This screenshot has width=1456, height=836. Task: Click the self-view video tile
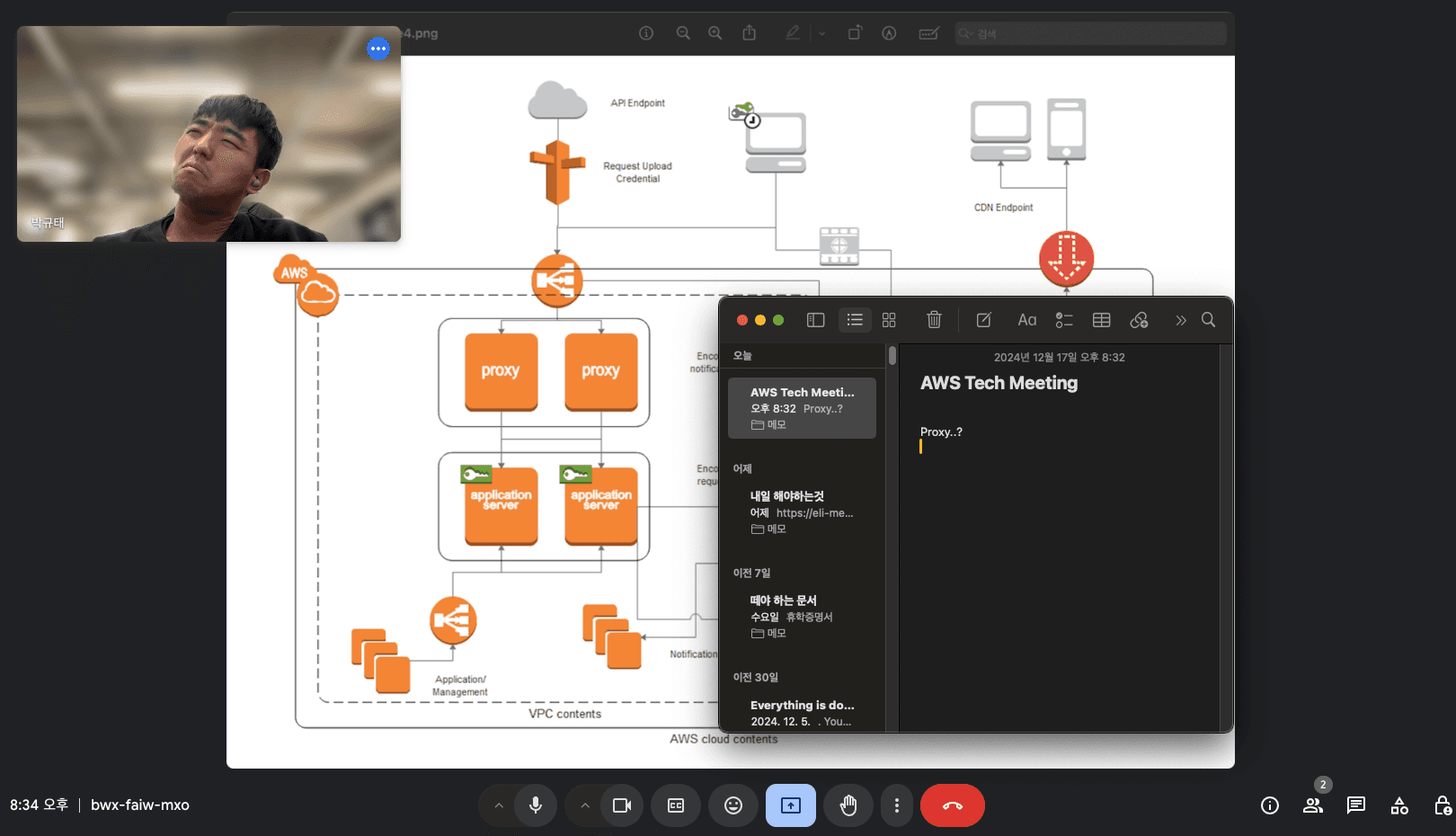tap(209, 134)
